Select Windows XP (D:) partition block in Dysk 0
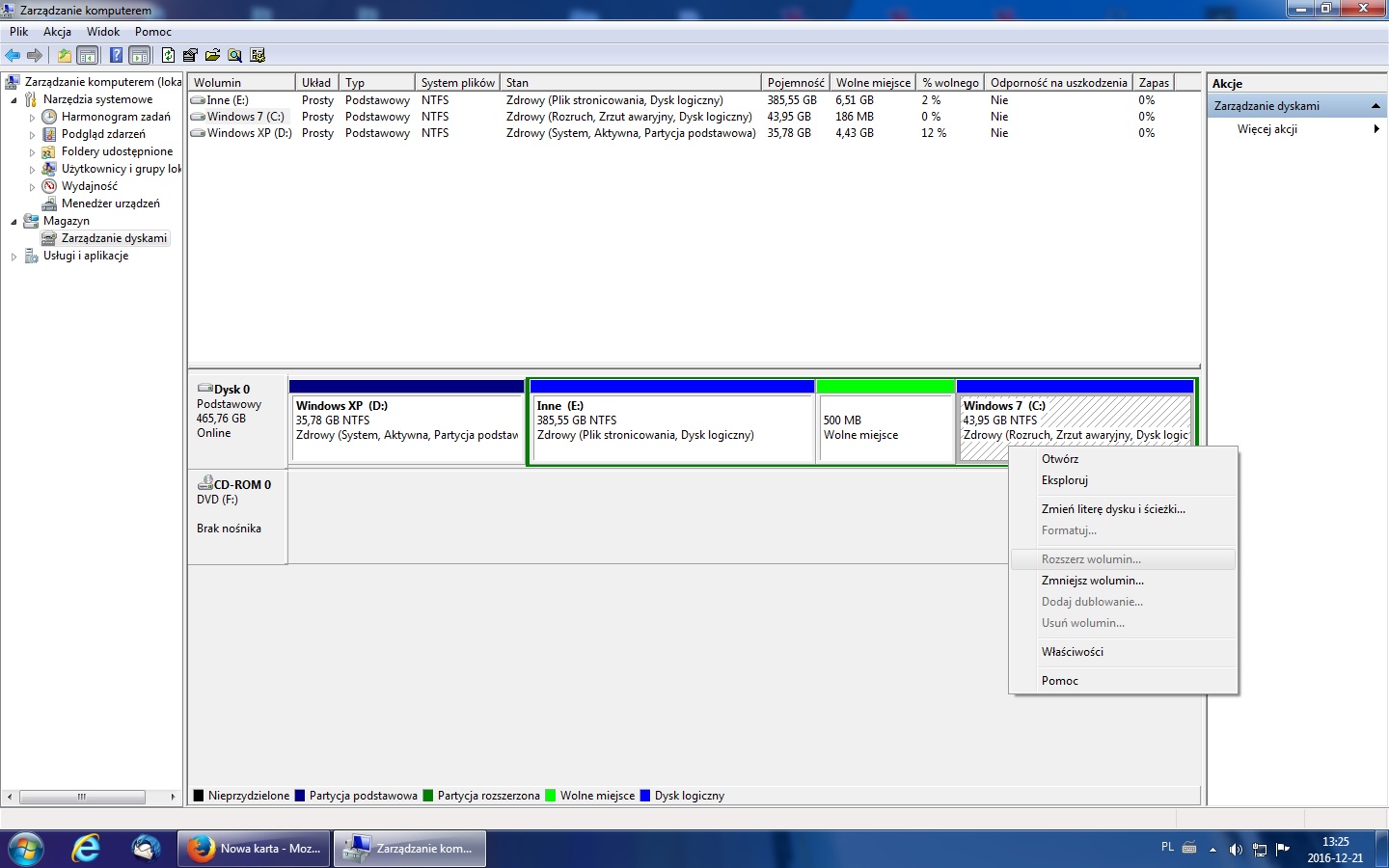 [407, 421]
